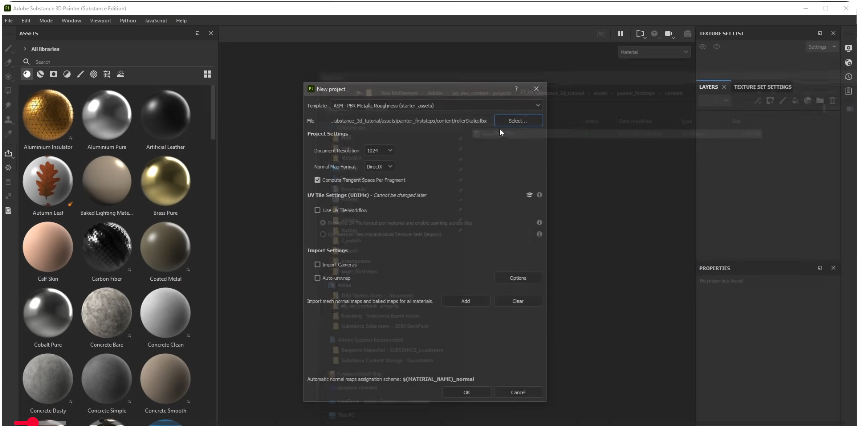
Task: Select Convert UV Tiles into individual Texture Sets radio
Action: [x=323, y=234]
